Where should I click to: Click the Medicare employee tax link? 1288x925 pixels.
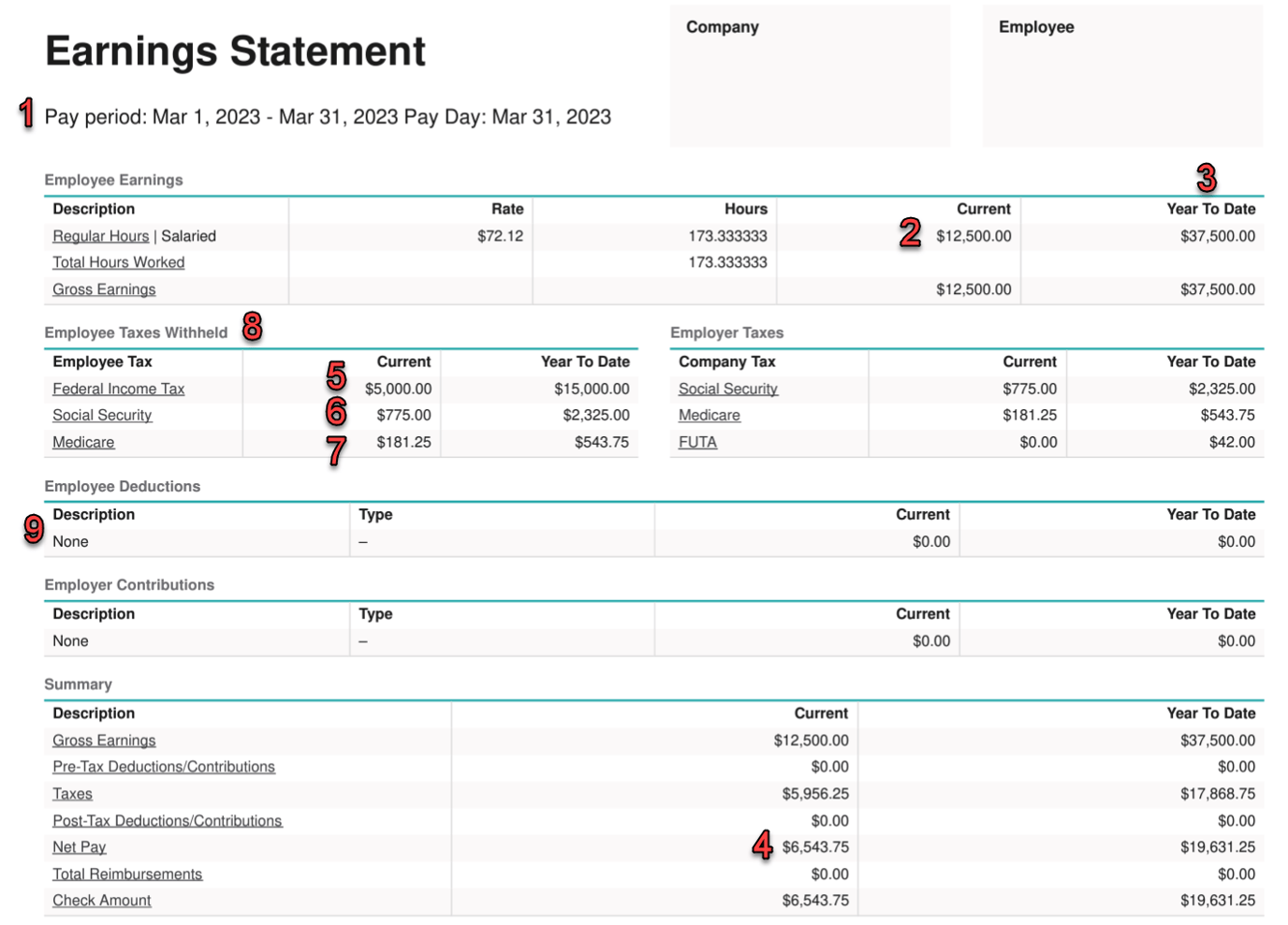click(82, 441)
